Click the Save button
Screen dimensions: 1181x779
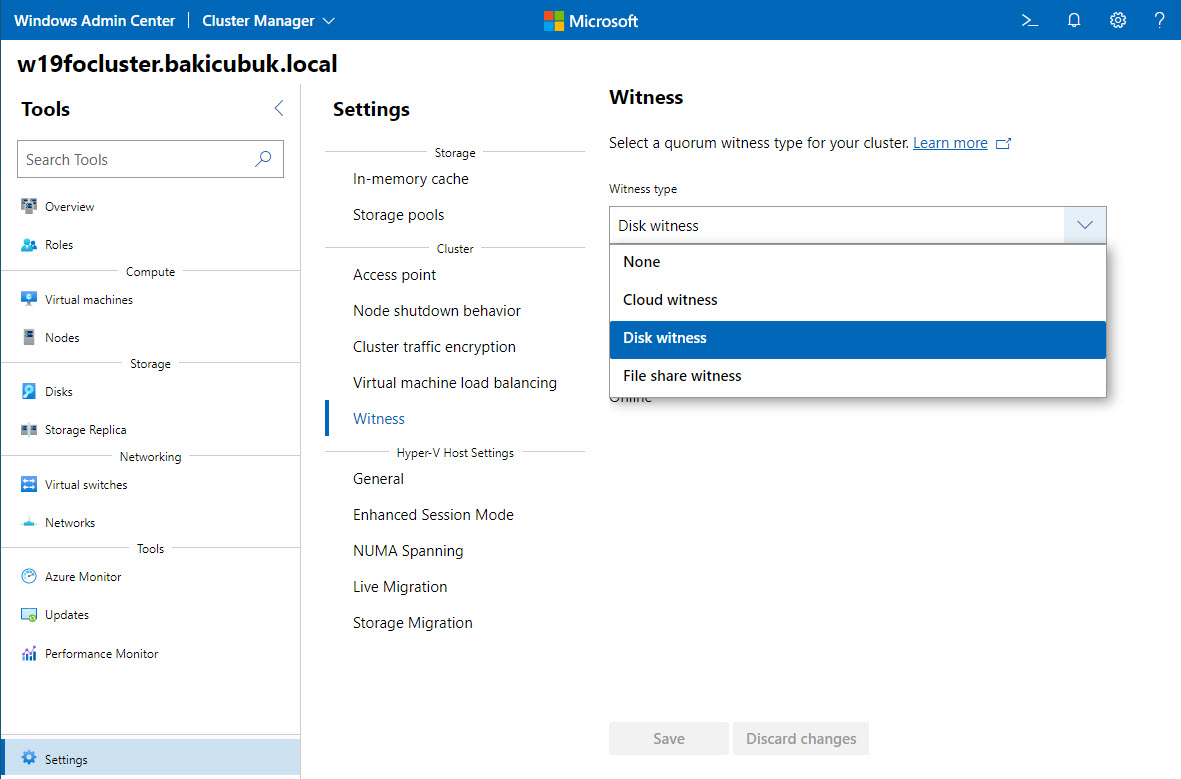[669, 738]
